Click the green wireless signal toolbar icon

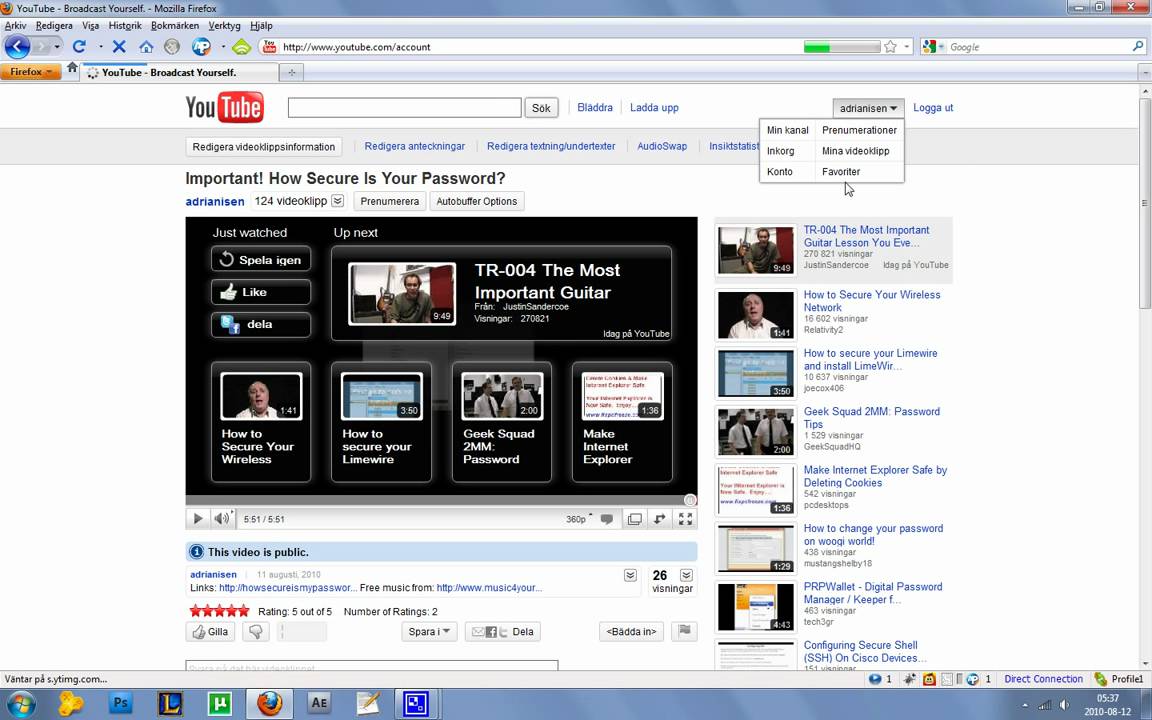[241, 47]
